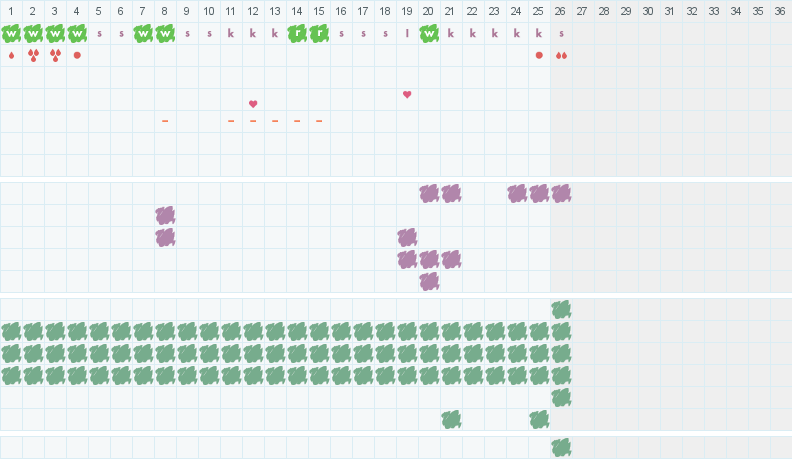
Task: Select the red dot on day 4
Action: 77,55
